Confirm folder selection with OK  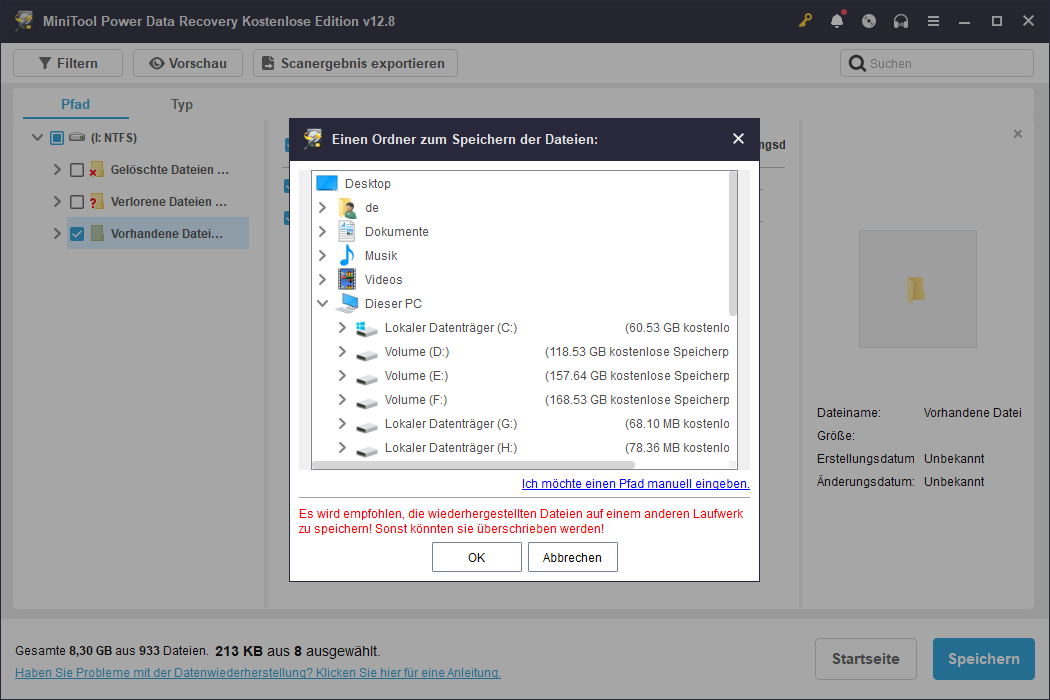(x=477, y=557)
